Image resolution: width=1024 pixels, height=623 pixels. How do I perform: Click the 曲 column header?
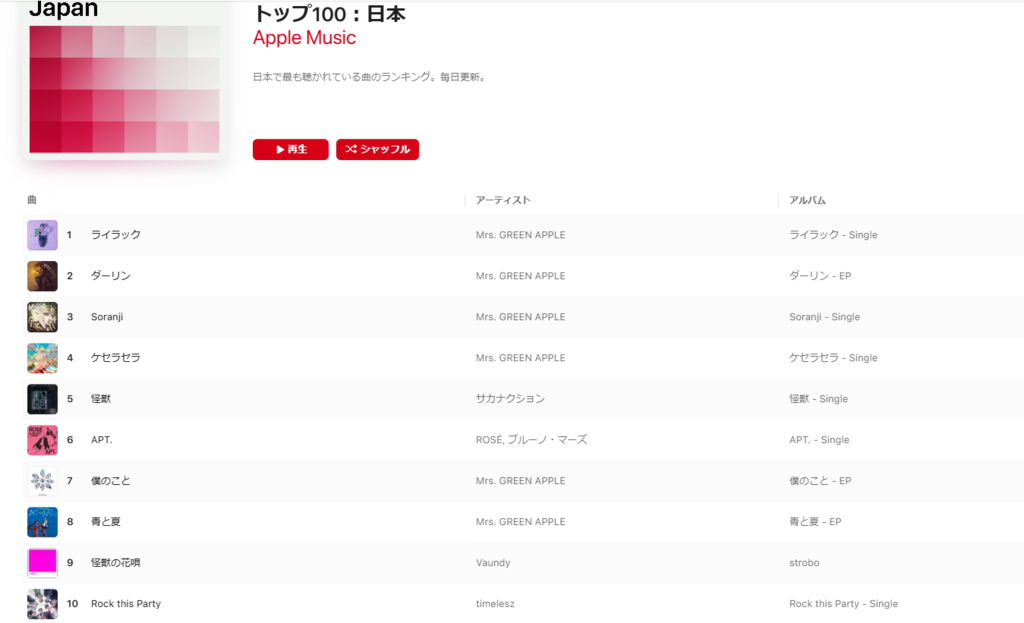click(32, 200)
